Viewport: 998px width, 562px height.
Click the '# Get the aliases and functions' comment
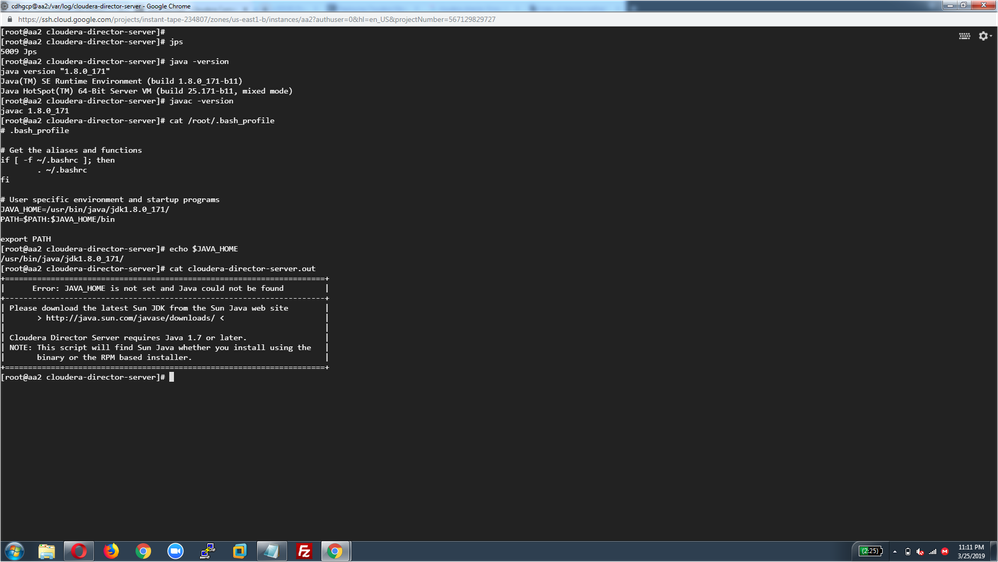pyautogui.click(x=71, y=150)
